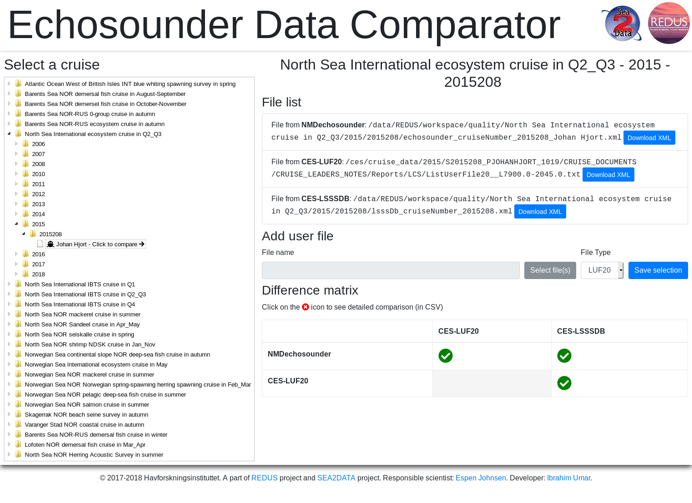
Task: Click folder icon of North Sea NOR mackerel cruise
Action: pos(18,314)
